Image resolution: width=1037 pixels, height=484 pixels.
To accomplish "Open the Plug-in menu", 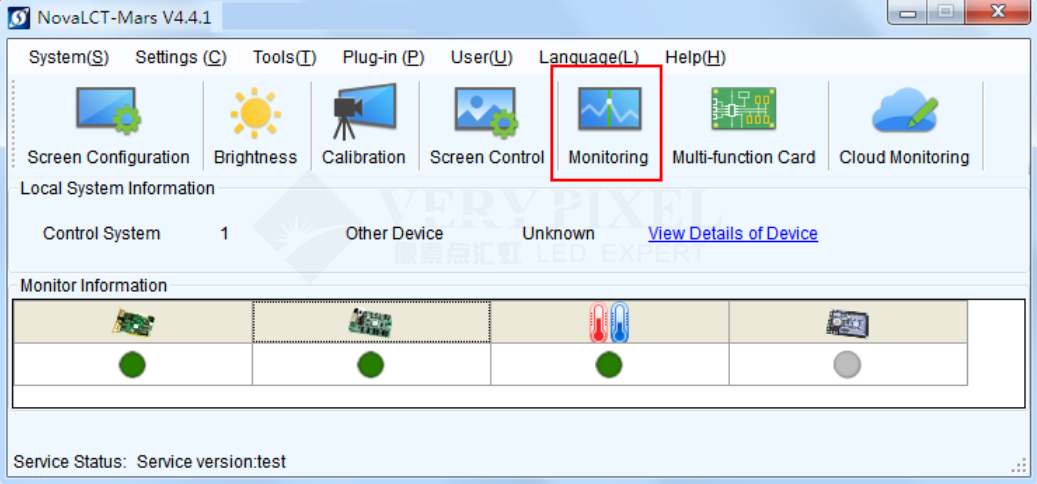I will point(384,58).
